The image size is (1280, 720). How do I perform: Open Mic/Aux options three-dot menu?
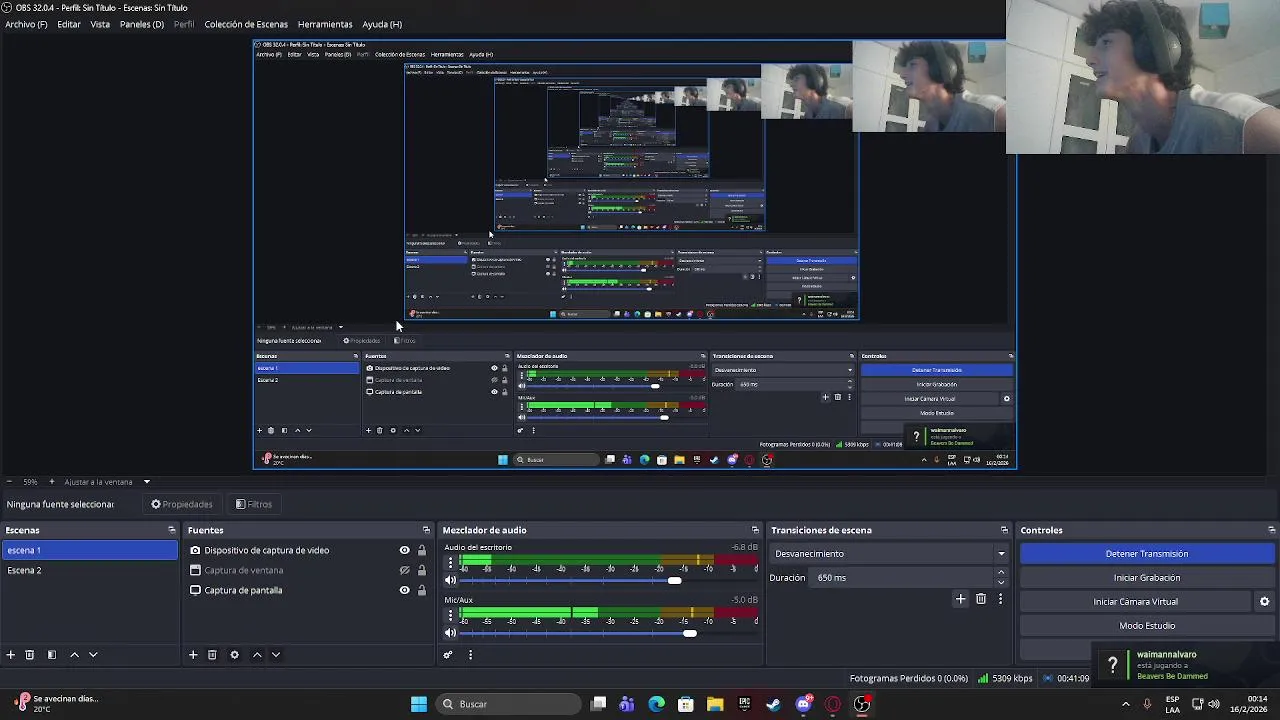pyautogui.click(x=450, y=616)
